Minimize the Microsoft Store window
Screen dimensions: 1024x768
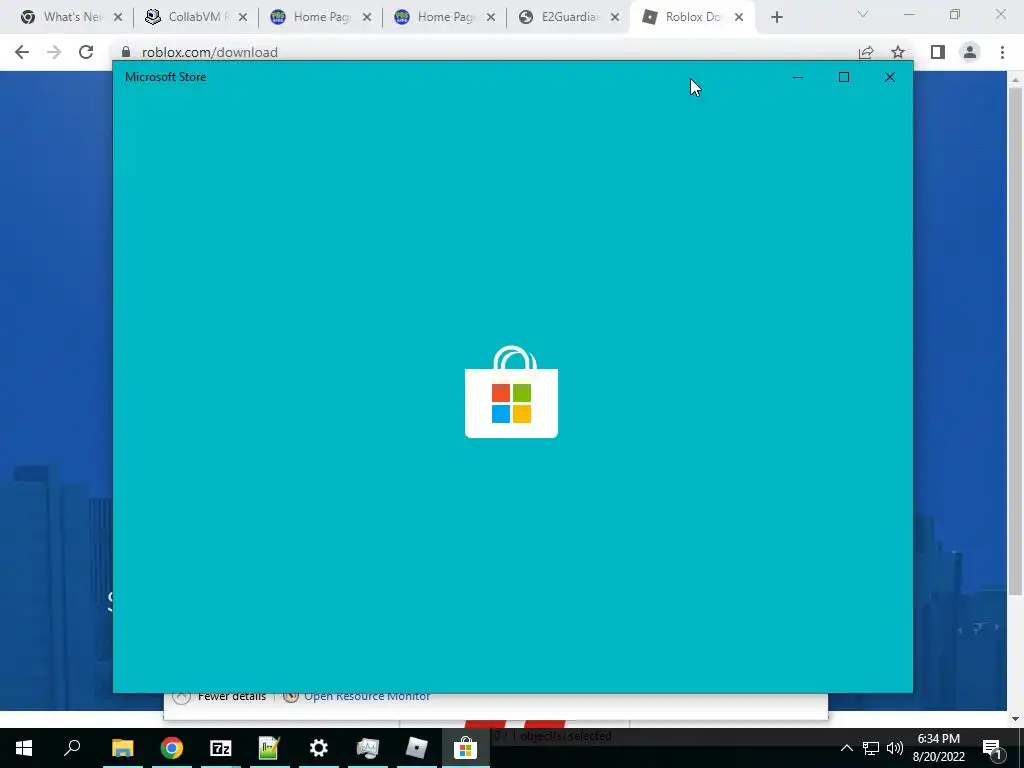click(797, 77)
